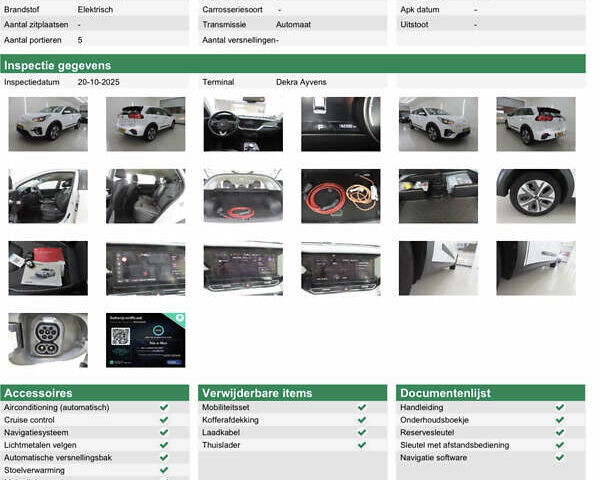This screenshot has width=600, height=480.
Task: Click the checkmark beside Navigatie software
Action: coord(560,457)
